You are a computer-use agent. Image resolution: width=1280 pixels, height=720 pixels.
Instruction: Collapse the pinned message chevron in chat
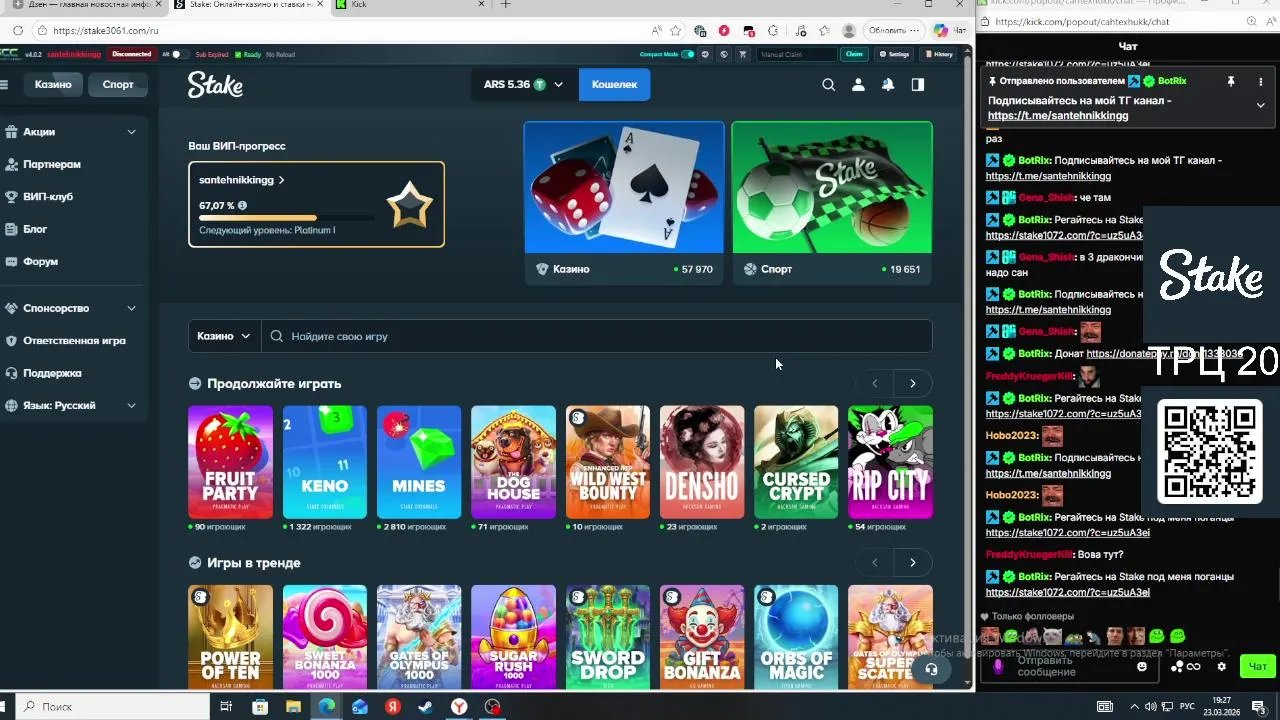[1260, 105]
